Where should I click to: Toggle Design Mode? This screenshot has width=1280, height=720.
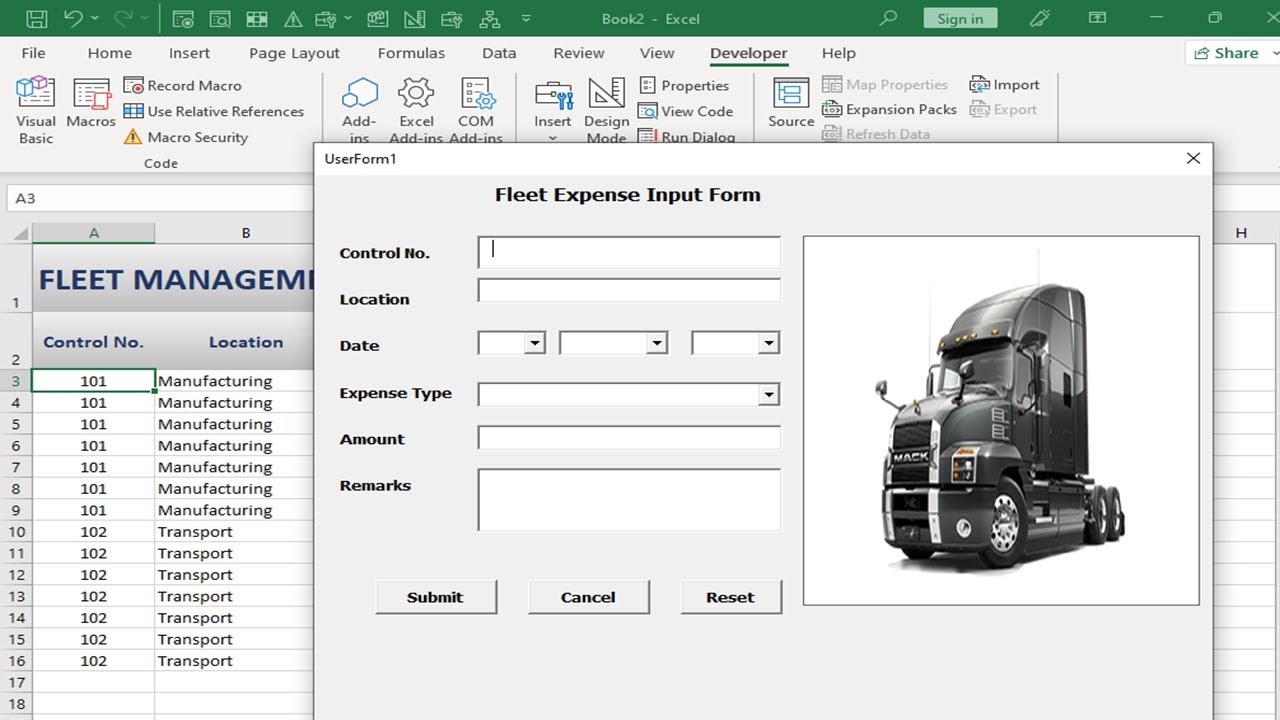[607, 110]
